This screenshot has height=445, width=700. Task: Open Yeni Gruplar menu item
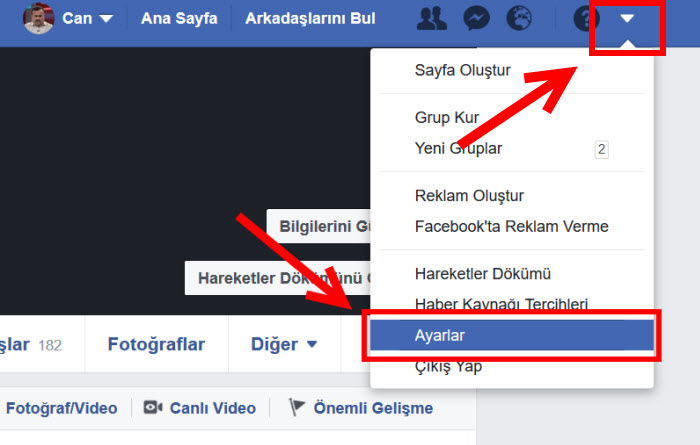[458, 148]
